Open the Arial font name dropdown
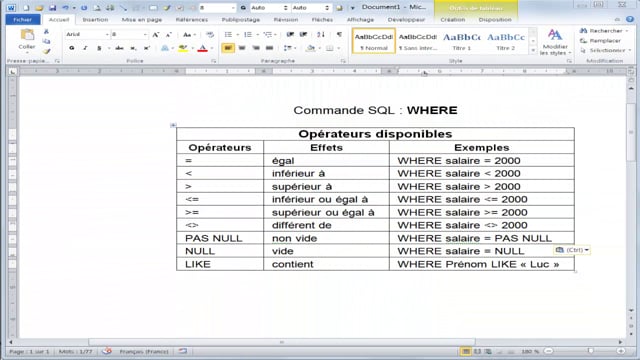The image size is (640, 360). pyautogui.click(x=107, y=35)
